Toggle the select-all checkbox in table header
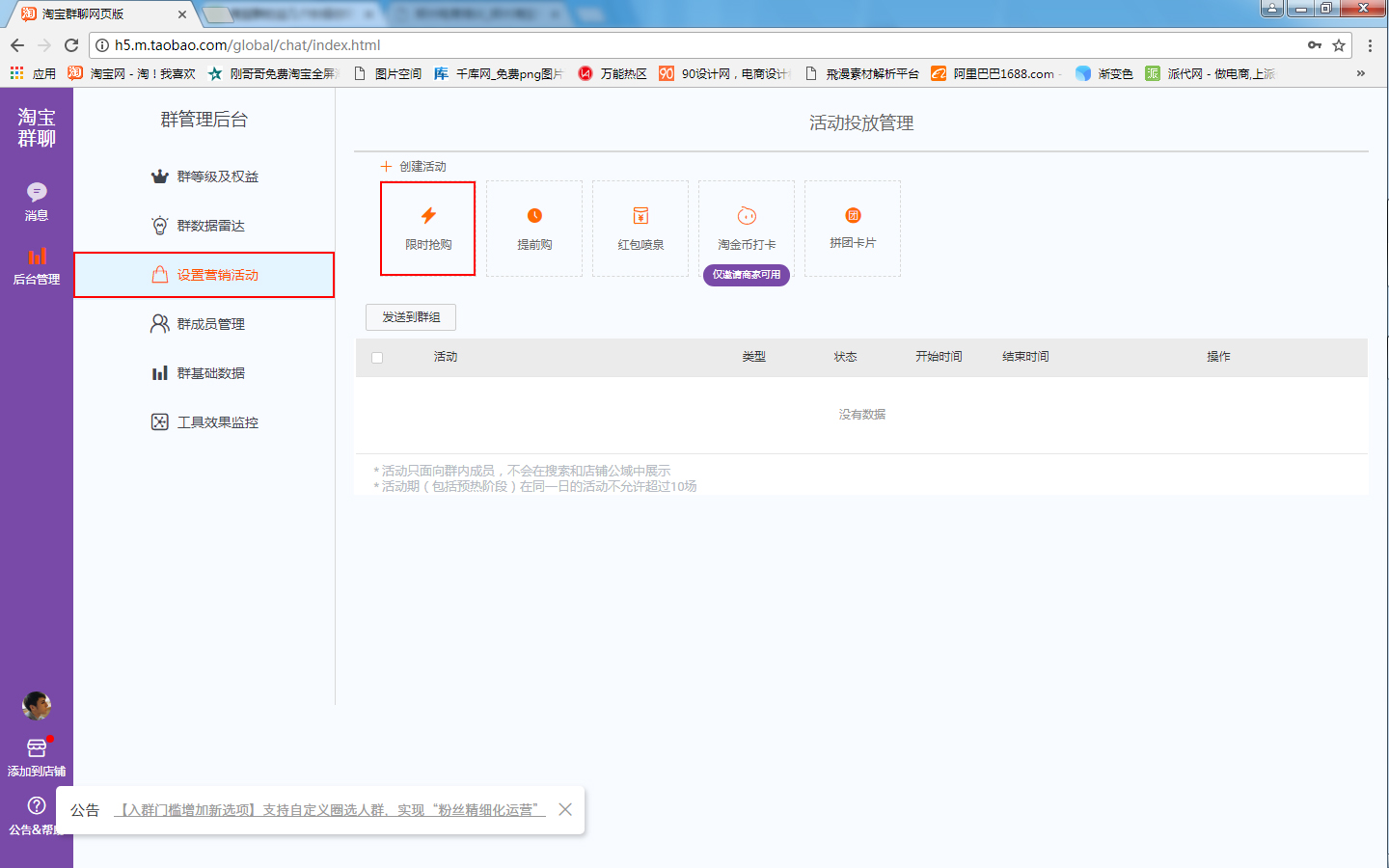This screenshot has width=1389, height=868. (x=377, y=358)
